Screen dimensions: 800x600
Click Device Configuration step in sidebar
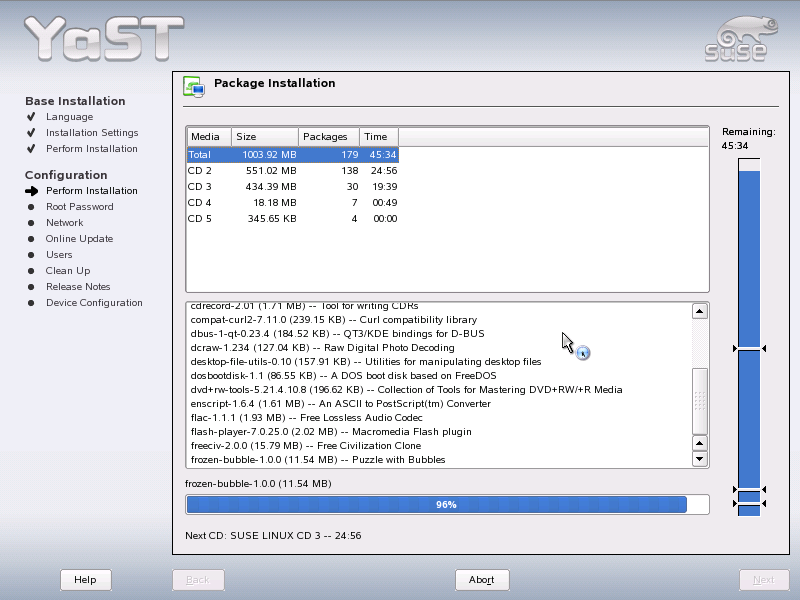pos(94,303)
